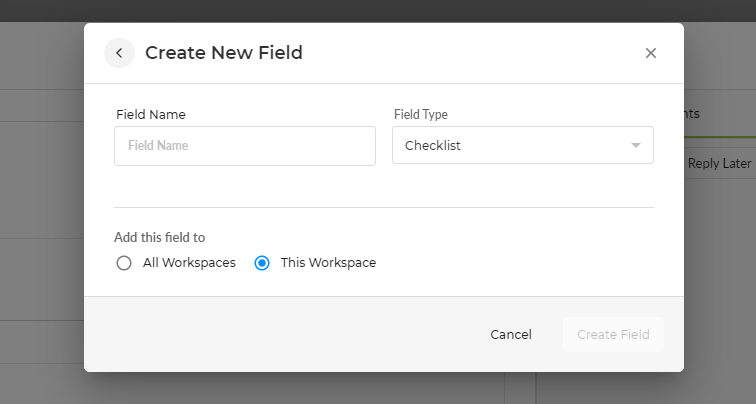
Task: Click the Field Type dropdown arrow
Action: pyautogui.click(x=635, y=146)
